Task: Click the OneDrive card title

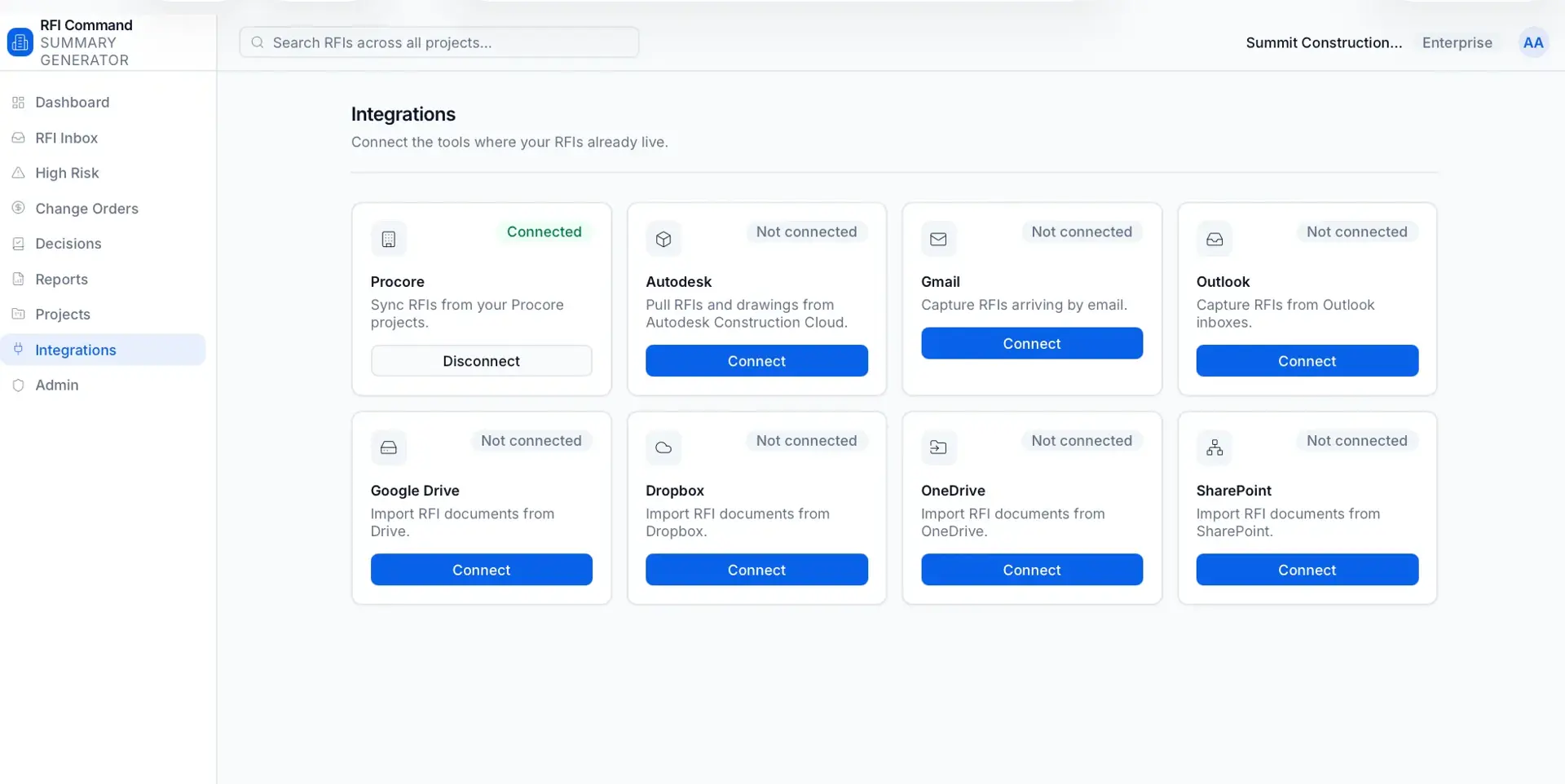Action: pos(953,491)
